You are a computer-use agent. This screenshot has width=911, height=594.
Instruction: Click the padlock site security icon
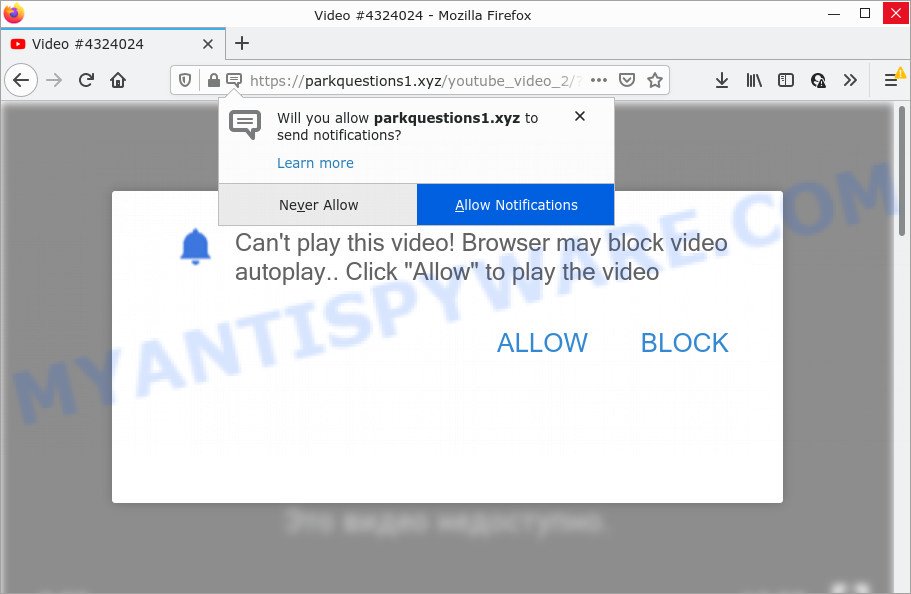[x=213, y=80]
